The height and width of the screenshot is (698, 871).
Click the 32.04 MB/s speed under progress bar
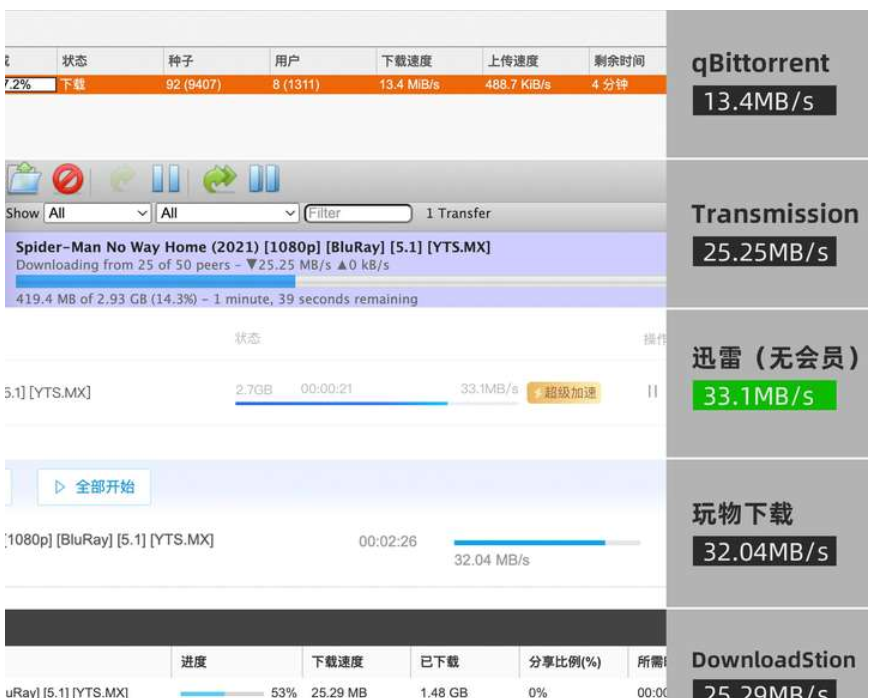coord(492,560)
